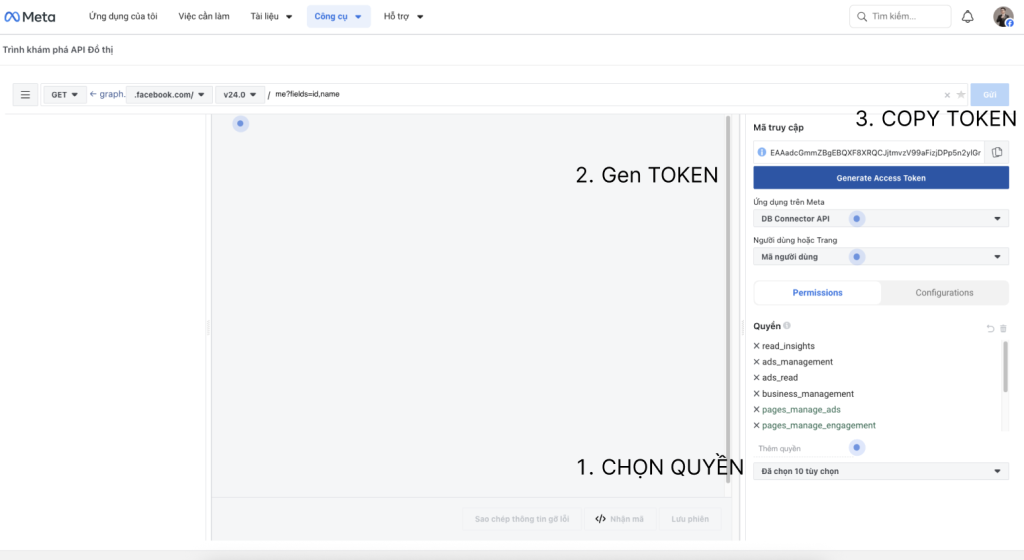
Task: Remove the business_management permission
Action: [x=756, y=394]
